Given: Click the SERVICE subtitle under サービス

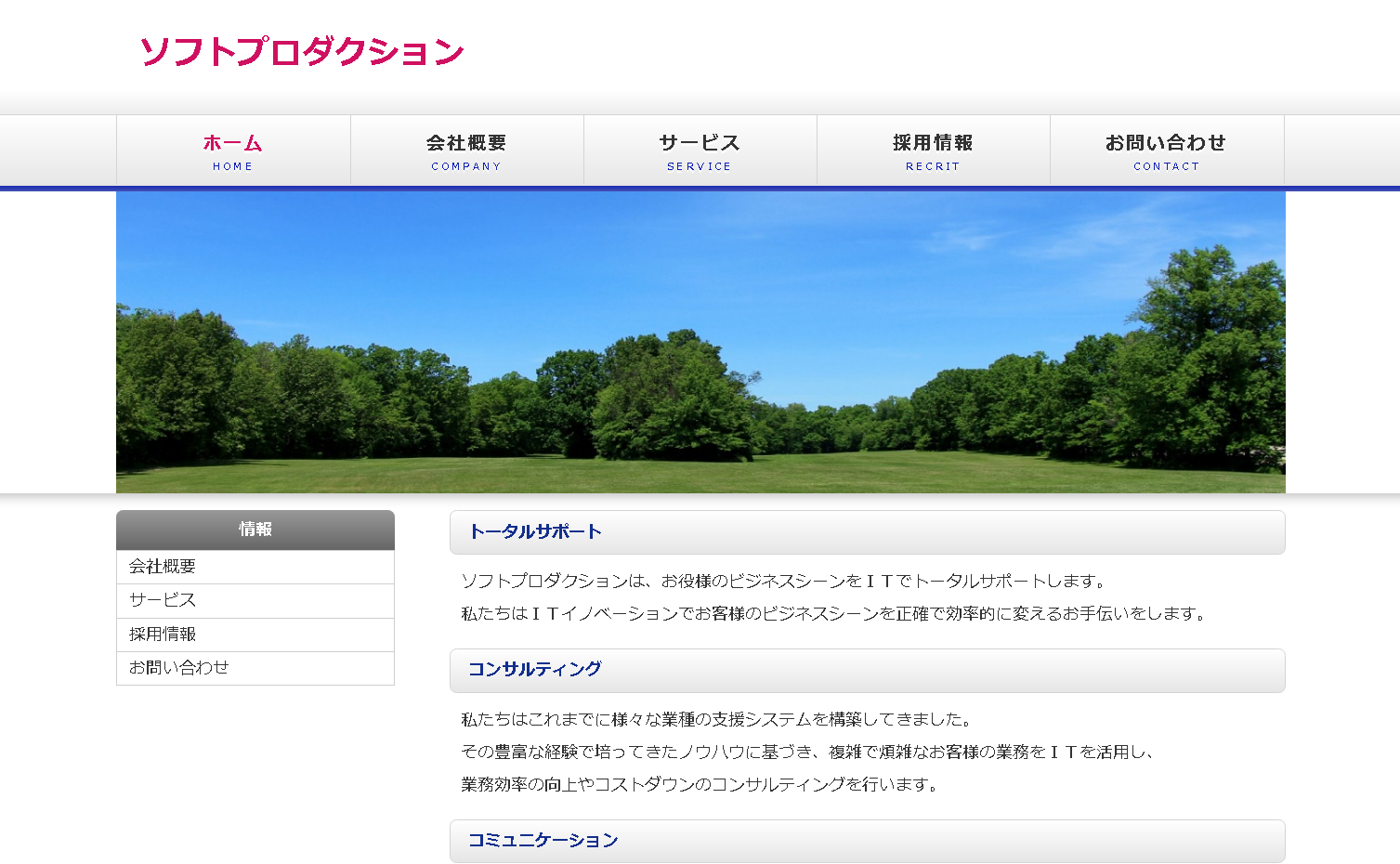Looking at the screenshot, I should [x=699, y=166].
